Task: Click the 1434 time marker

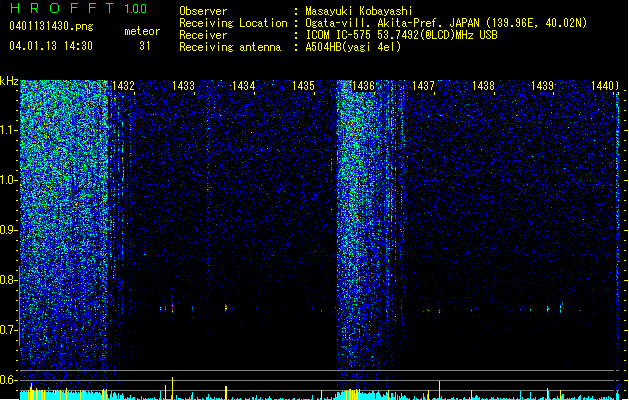Action: tap(243, 86)
